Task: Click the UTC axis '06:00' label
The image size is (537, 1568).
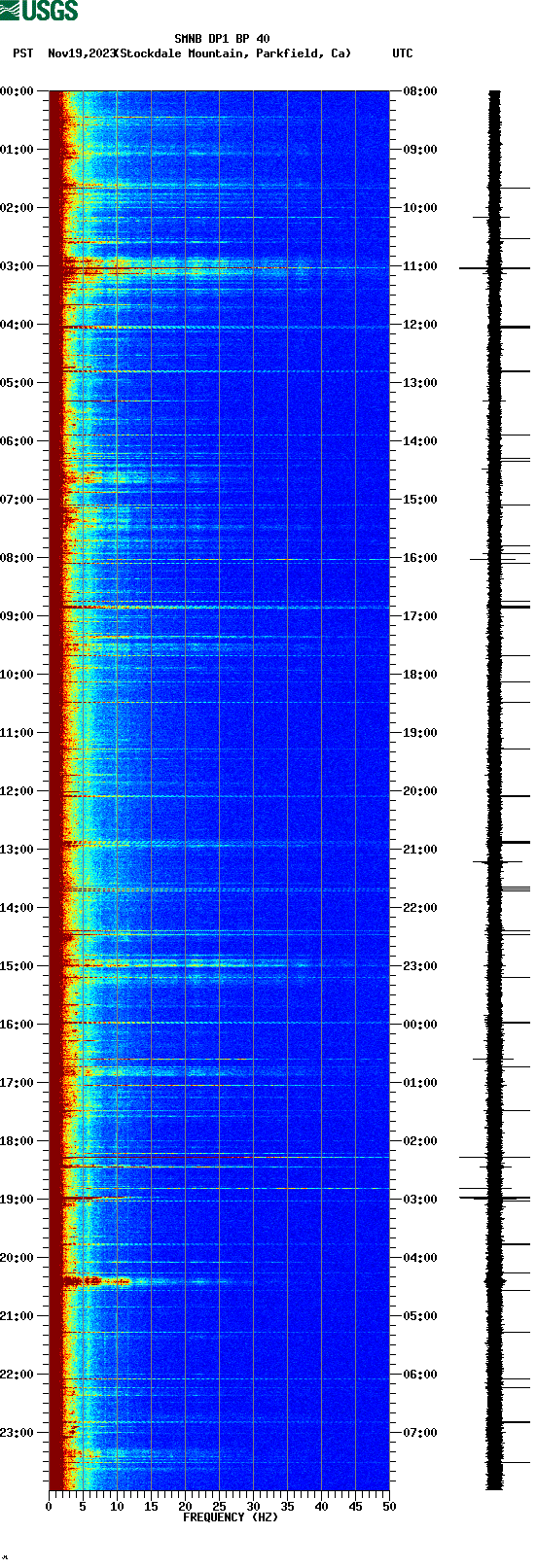Action: pos(420,1375)
